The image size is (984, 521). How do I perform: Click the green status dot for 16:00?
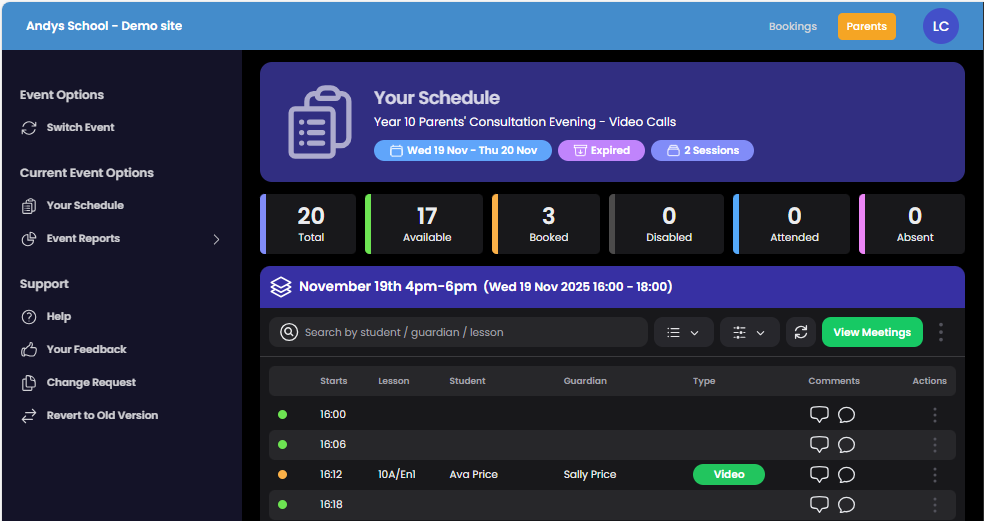[x=282, y=414]
